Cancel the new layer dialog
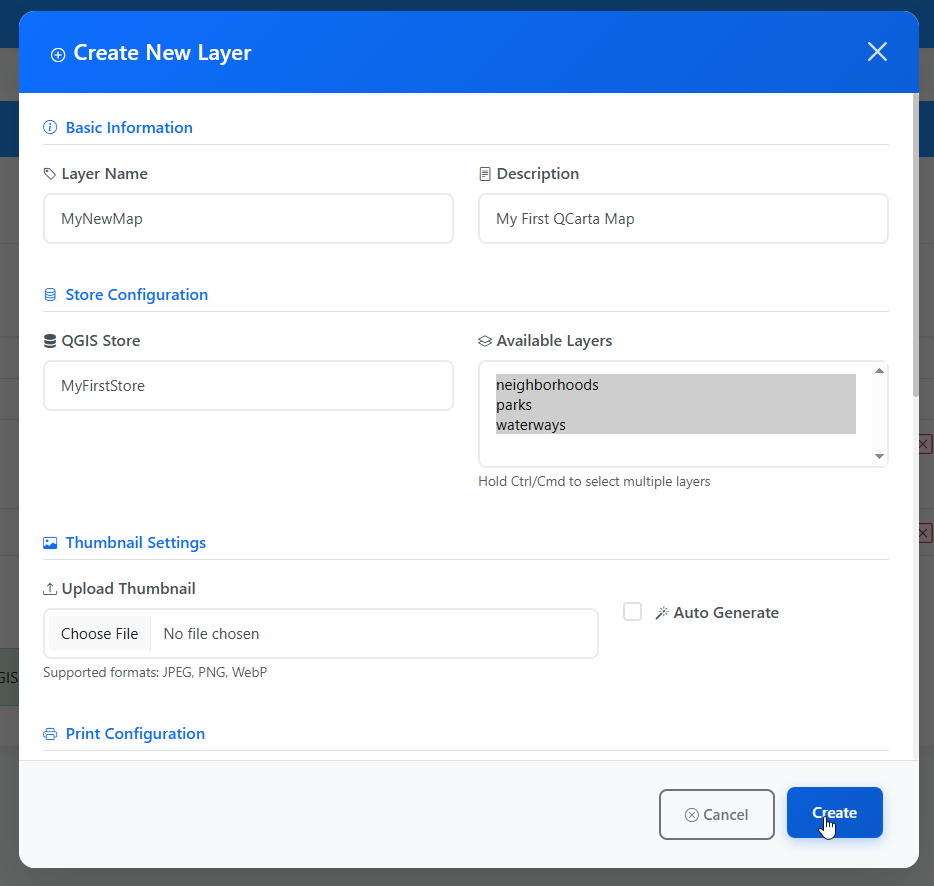Image resolution: width=934 pixels, height=886 pixels. click(717, 815)
